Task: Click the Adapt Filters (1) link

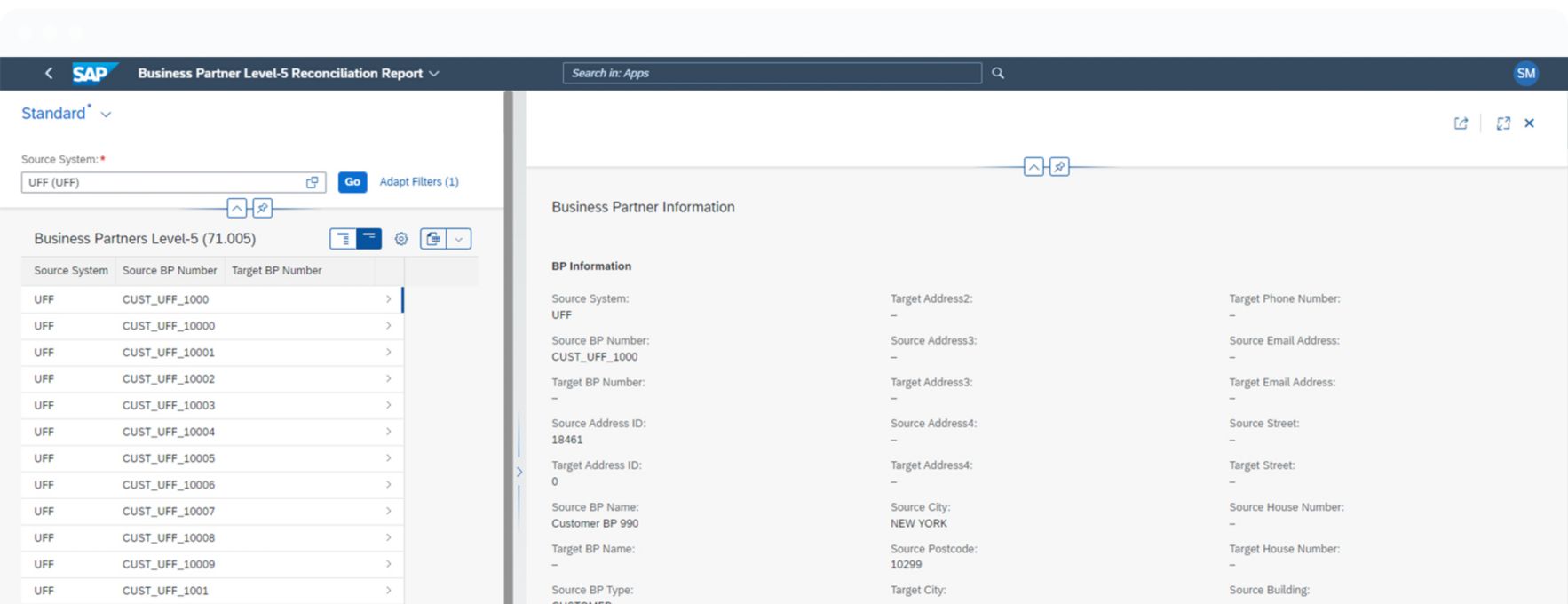Action: (419, 182)
